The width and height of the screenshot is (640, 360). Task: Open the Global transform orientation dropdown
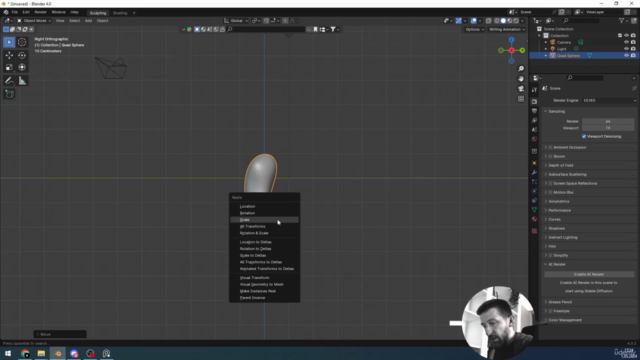click(x=236, y=20)
